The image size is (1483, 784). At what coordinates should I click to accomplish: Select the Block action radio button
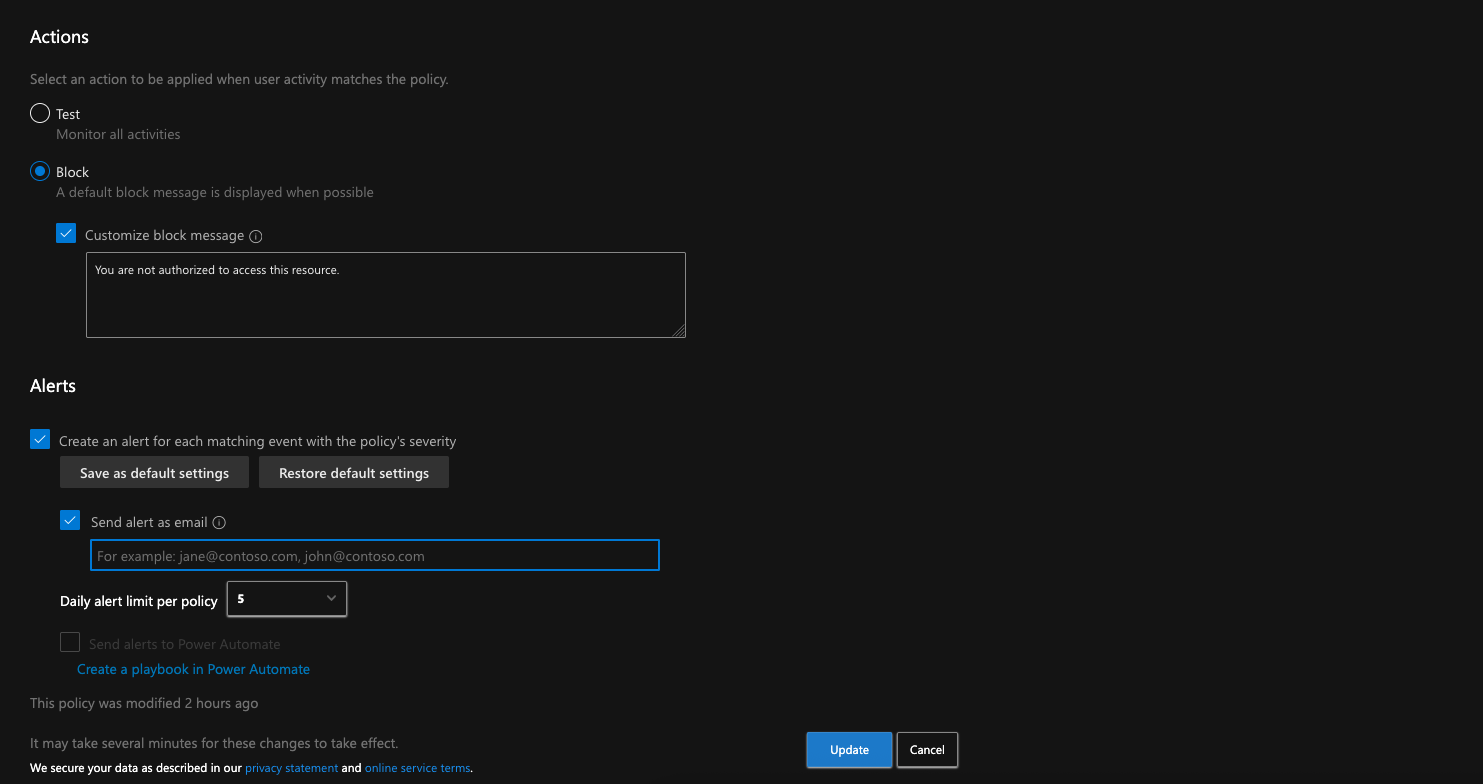tap(40, 170)
